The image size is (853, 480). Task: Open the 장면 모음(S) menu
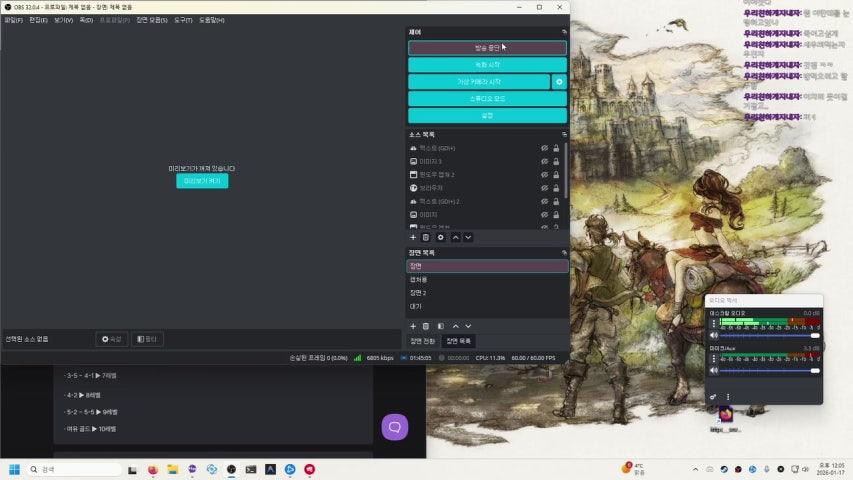[x=152, y=20]
